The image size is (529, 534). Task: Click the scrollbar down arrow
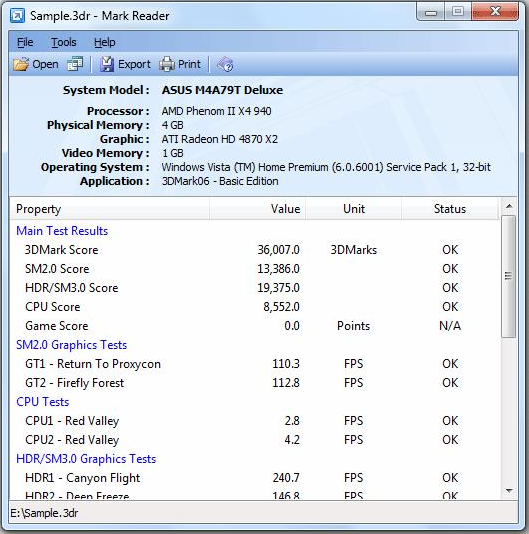click(x=509, y=491)
